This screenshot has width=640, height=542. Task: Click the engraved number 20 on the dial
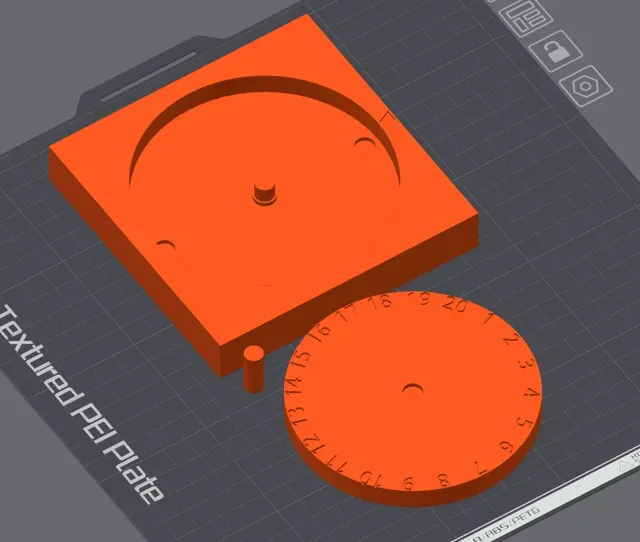[455, 304]
